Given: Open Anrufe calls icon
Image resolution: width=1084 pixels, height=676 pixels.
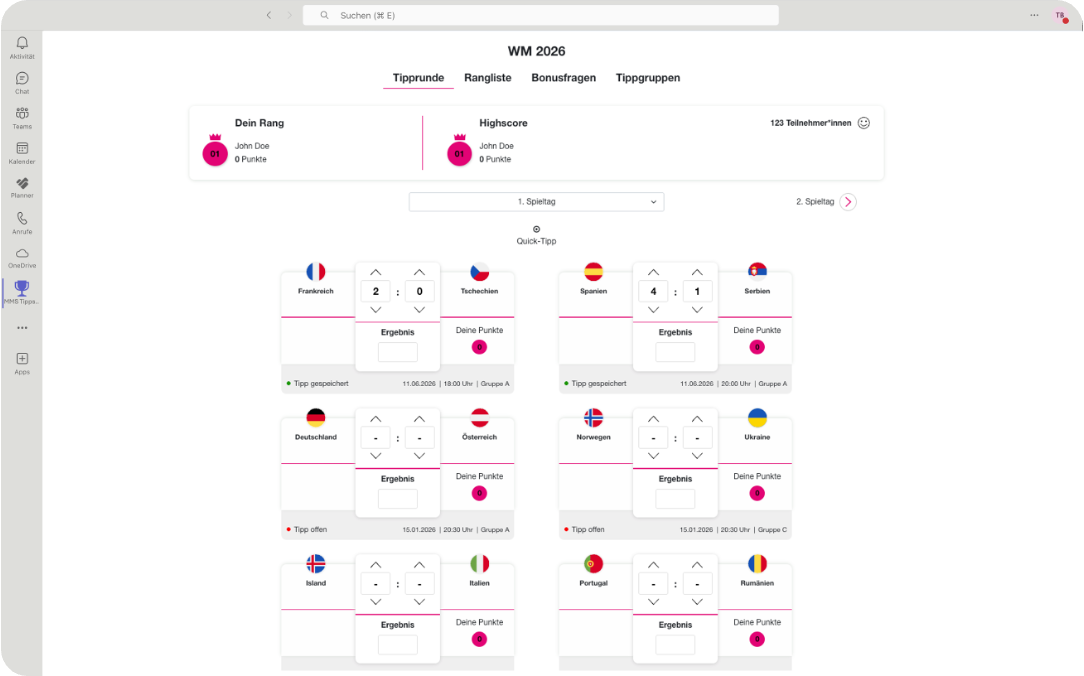Looking at the screenshot, I should (22, 219).
